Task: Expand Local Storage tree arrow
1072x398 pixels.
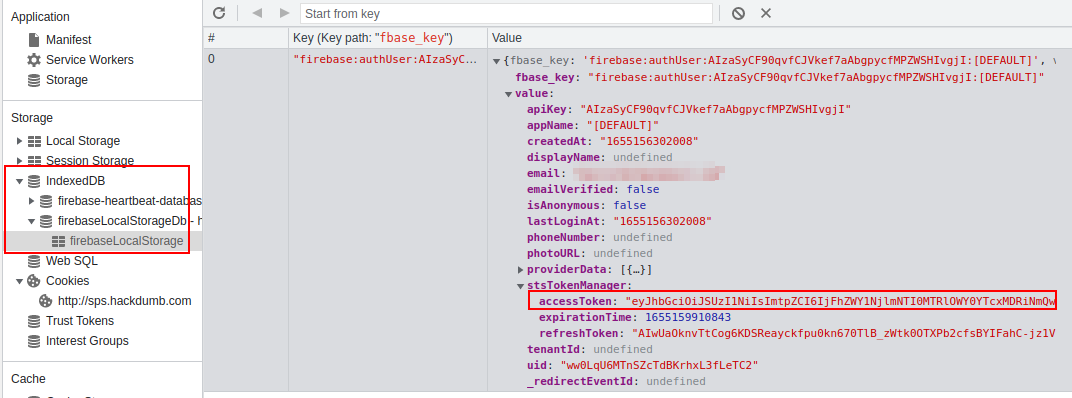Action: pyautogui.click(x=19, y=141)
